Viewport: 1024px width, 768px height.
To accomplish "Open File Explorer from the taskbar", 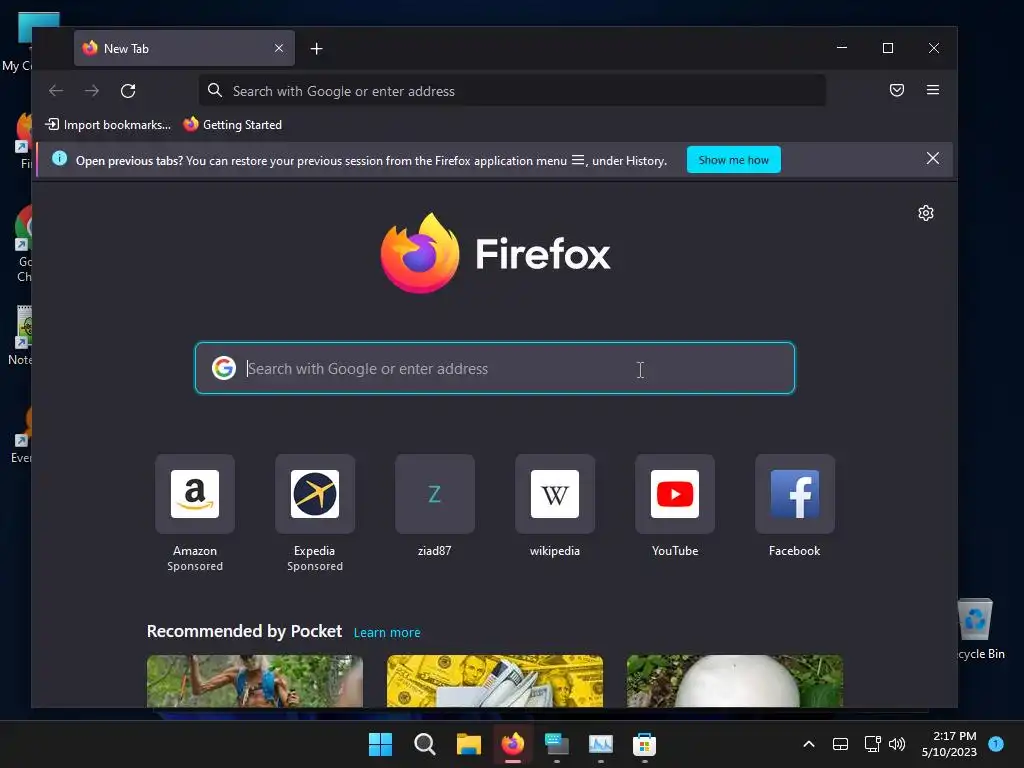I will point(468,744).
